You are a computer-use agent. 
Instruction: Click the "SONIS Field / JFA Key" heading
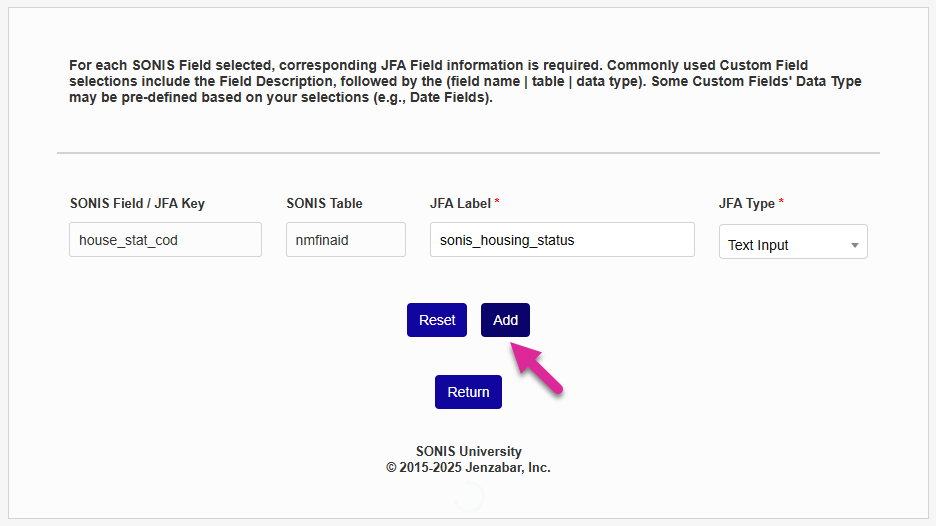click(137, 203)
